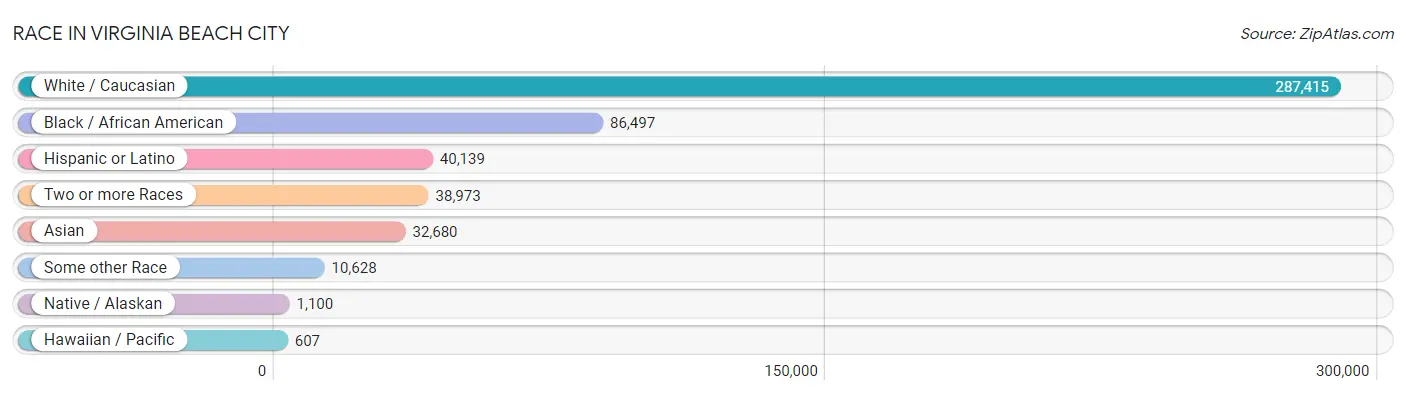Image resolution: width=1406 pixels, height=395 pixels.
Task: Select the Two or more Races label
Action: pyautogui.click(x=113, y=195)
